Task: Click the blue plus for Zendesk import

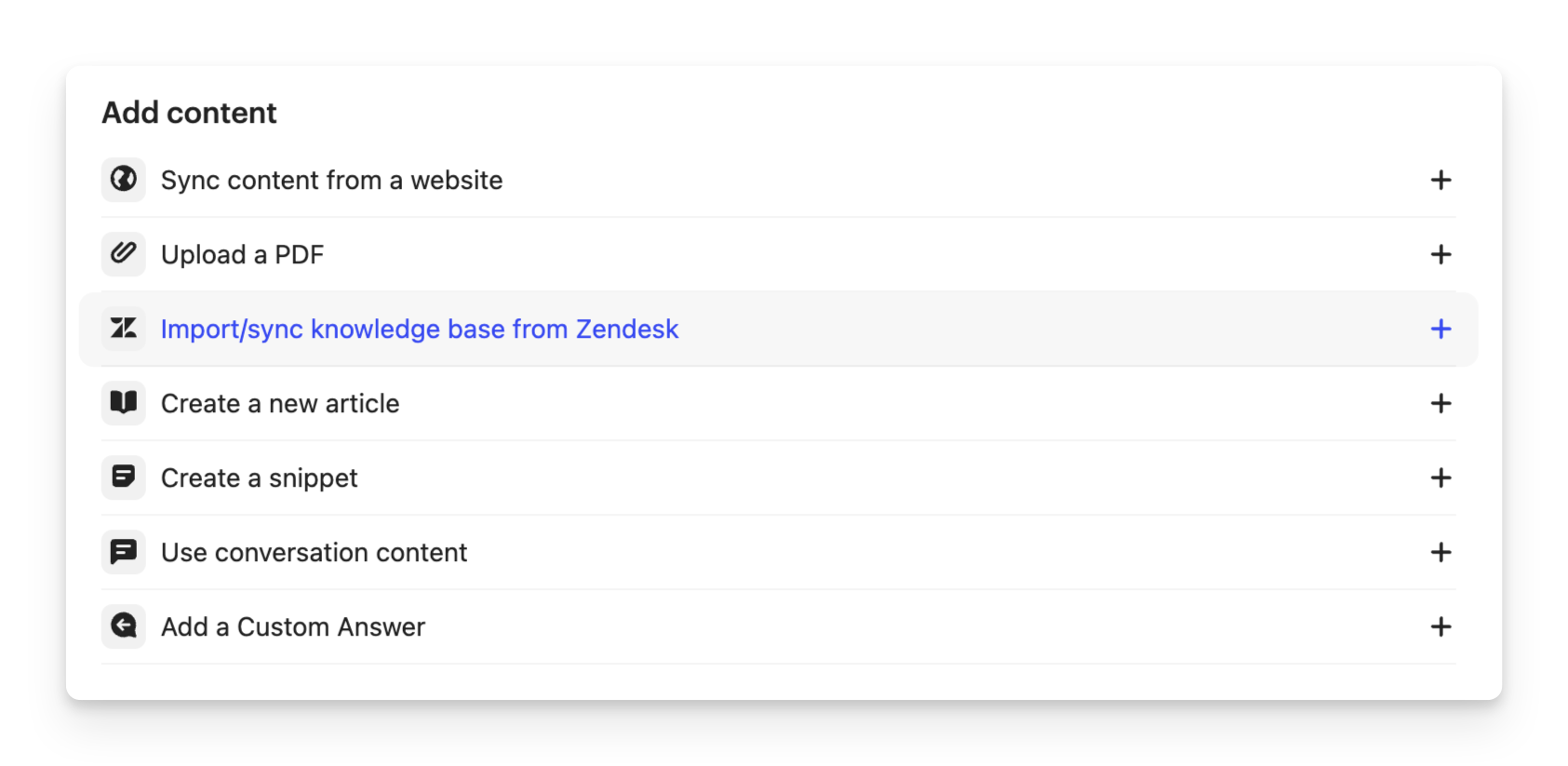Action: [x=1441, y=329]
